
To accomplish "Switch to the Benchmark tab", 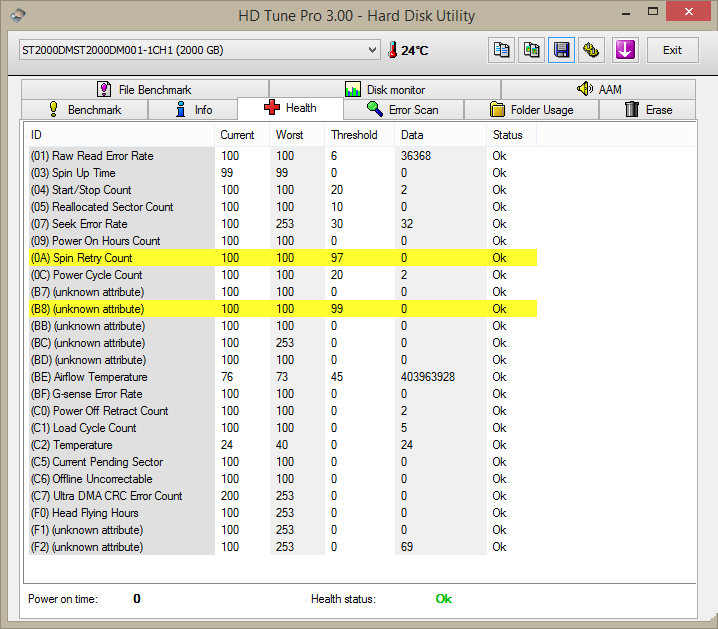I will coord(85,110).
